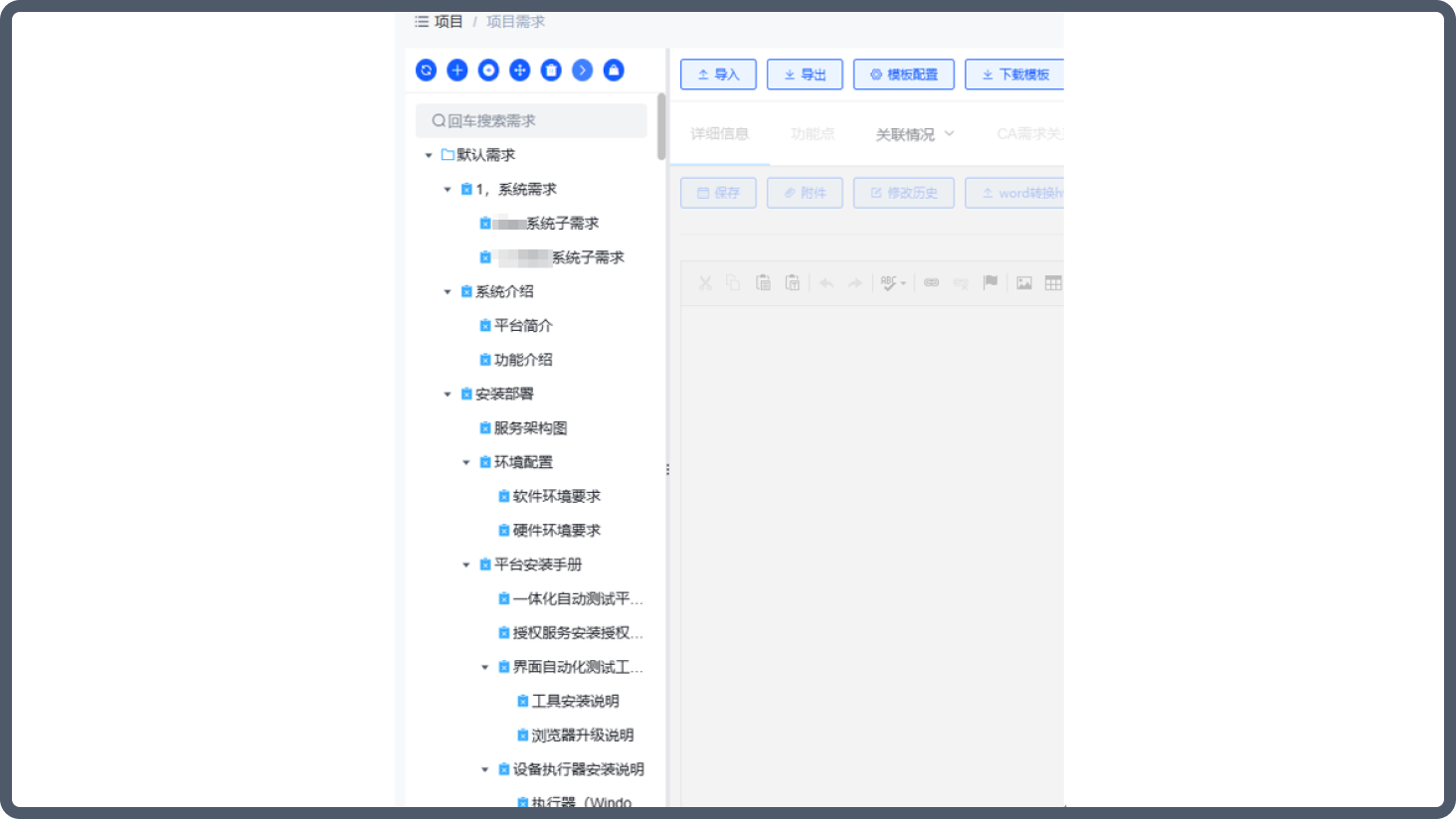Collapse the 界面自动化测试工… node

coord(485,667)
